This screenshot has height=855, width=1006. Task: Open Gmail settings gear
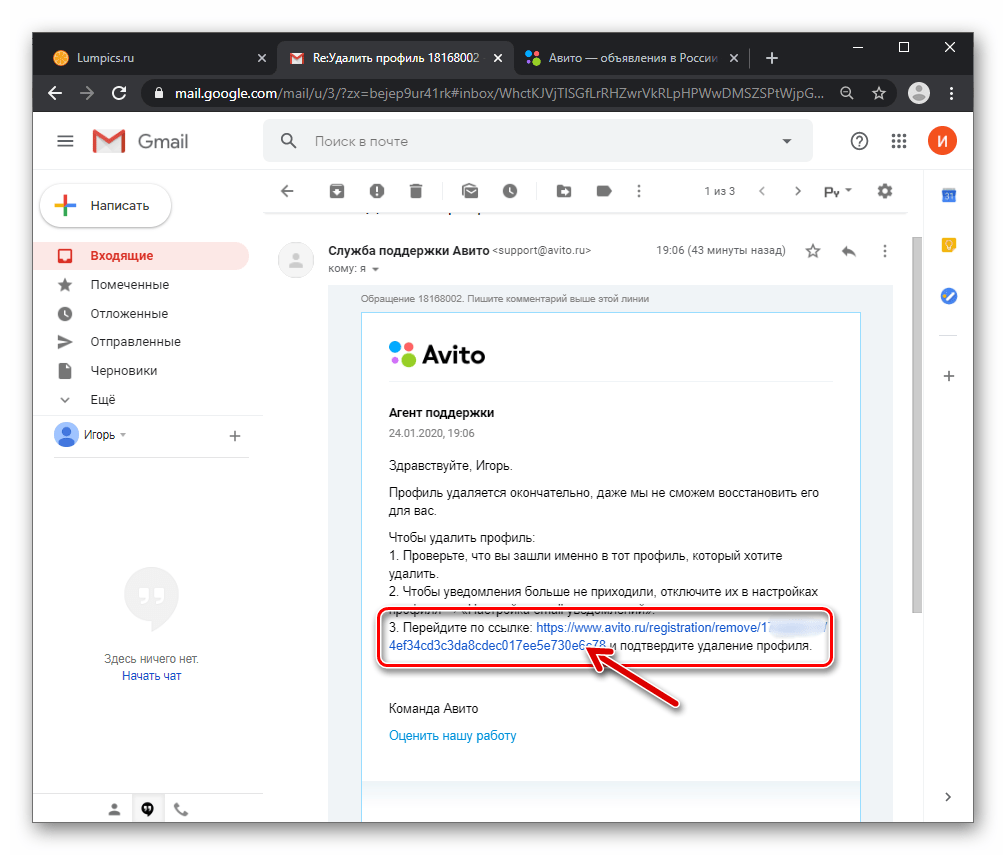(885, 191)
